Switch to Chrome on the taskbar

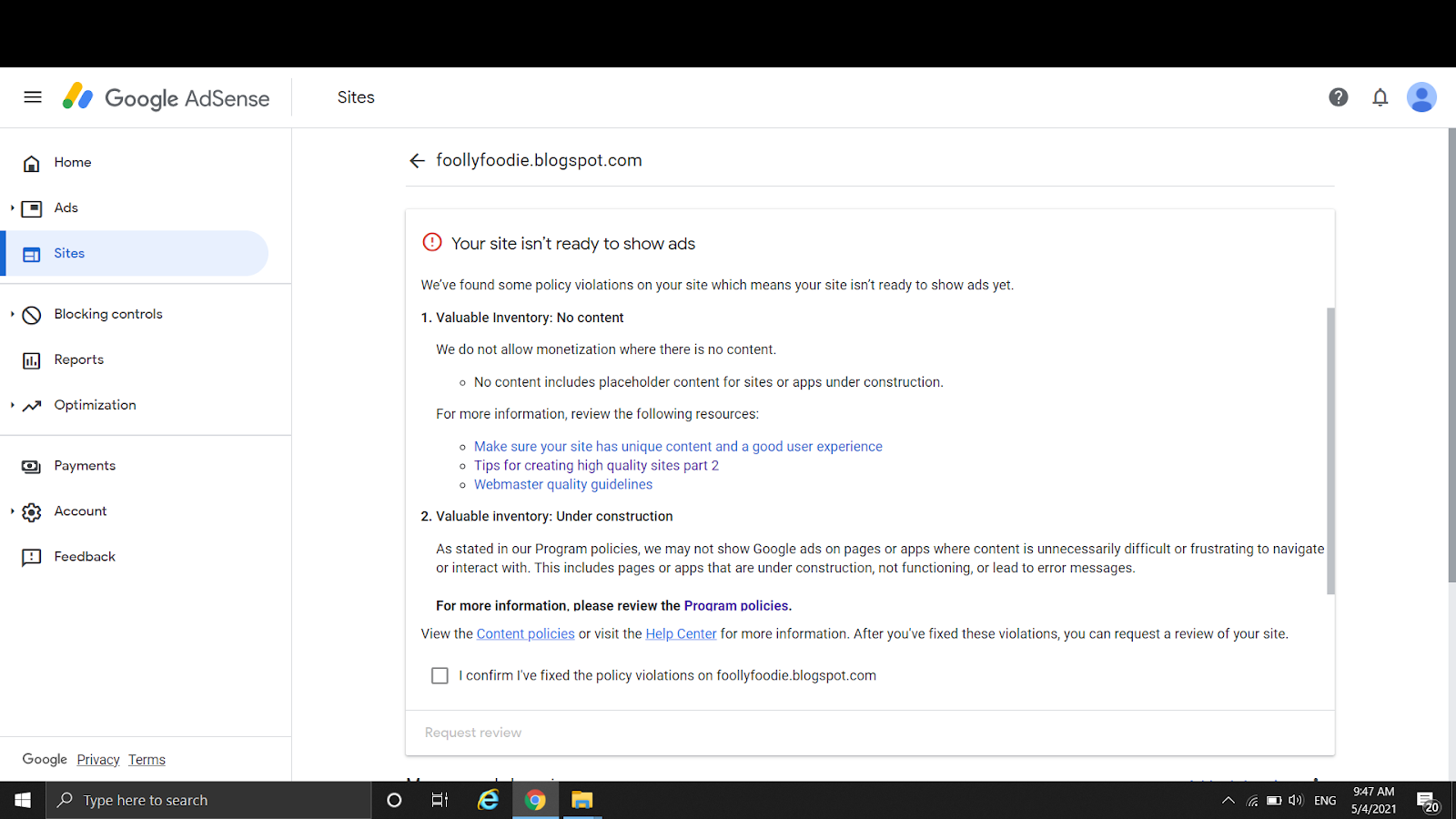coord(535,800)
